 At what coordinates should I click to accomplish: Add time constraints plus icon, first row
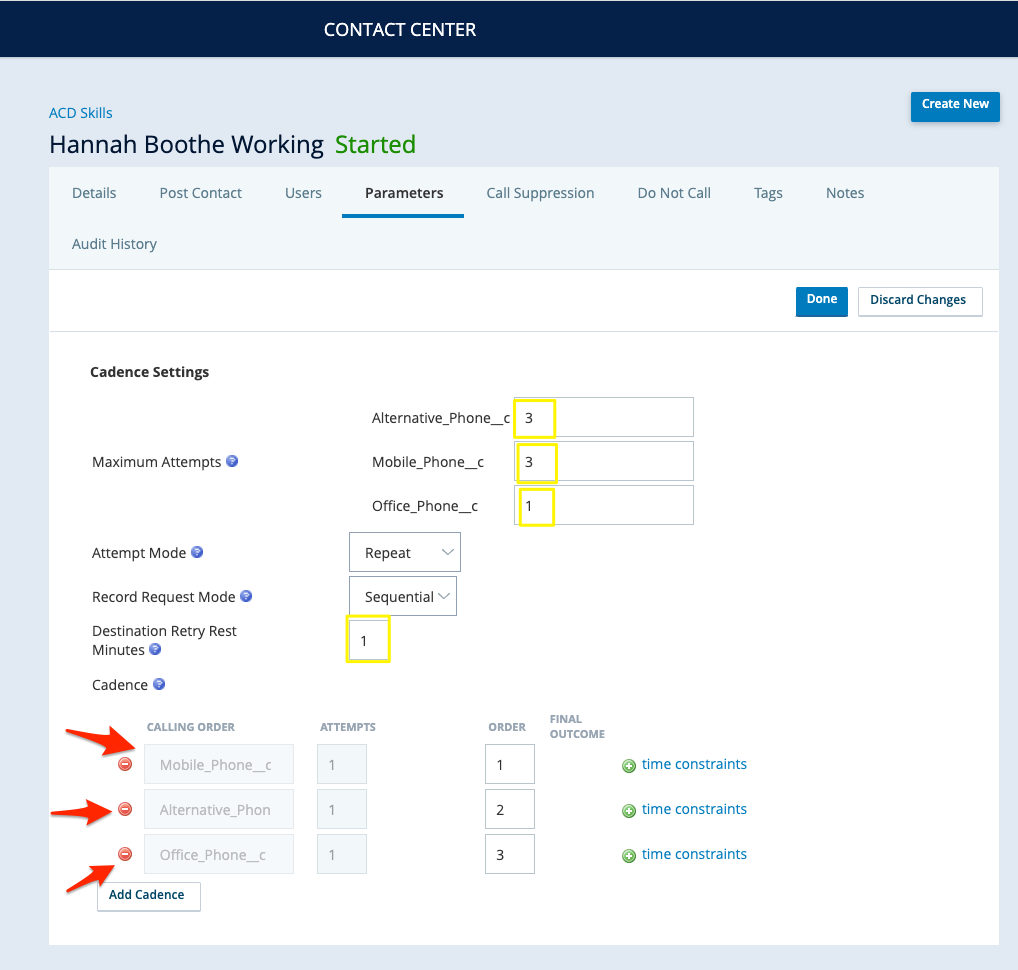629,766
